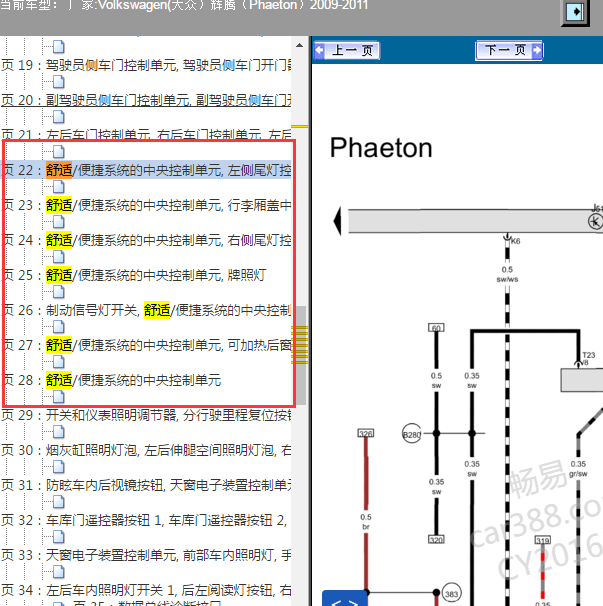Select page 26 制动信号灯开关 entry
This screenshot has width=603, height=606.
pyautogui.click(x=146, y=310)
